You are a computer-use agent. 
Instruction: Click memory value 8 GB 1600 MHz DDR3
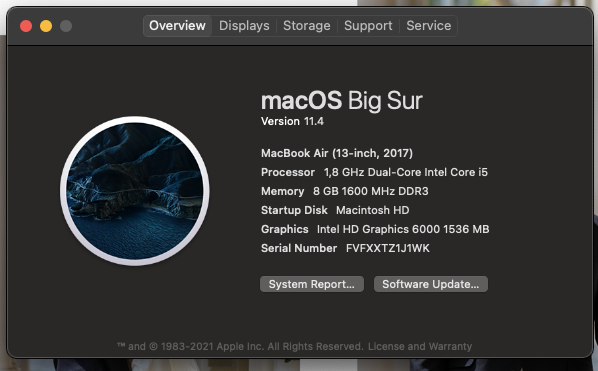coord(370,191)
